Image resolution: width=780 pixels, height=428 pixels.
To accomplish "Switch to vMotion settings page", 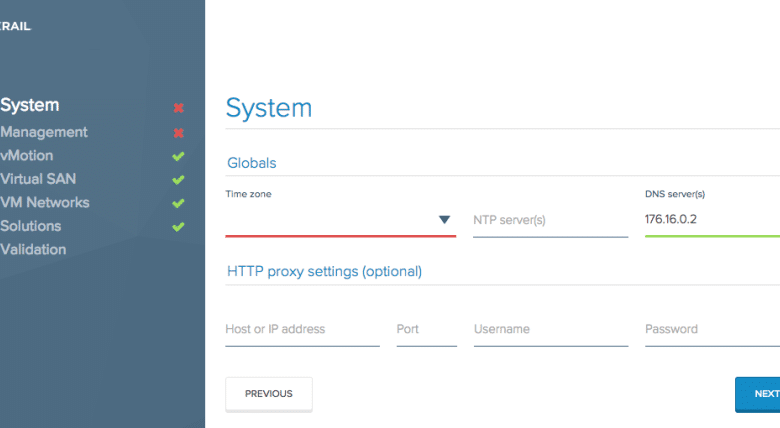I will [27, 155].
